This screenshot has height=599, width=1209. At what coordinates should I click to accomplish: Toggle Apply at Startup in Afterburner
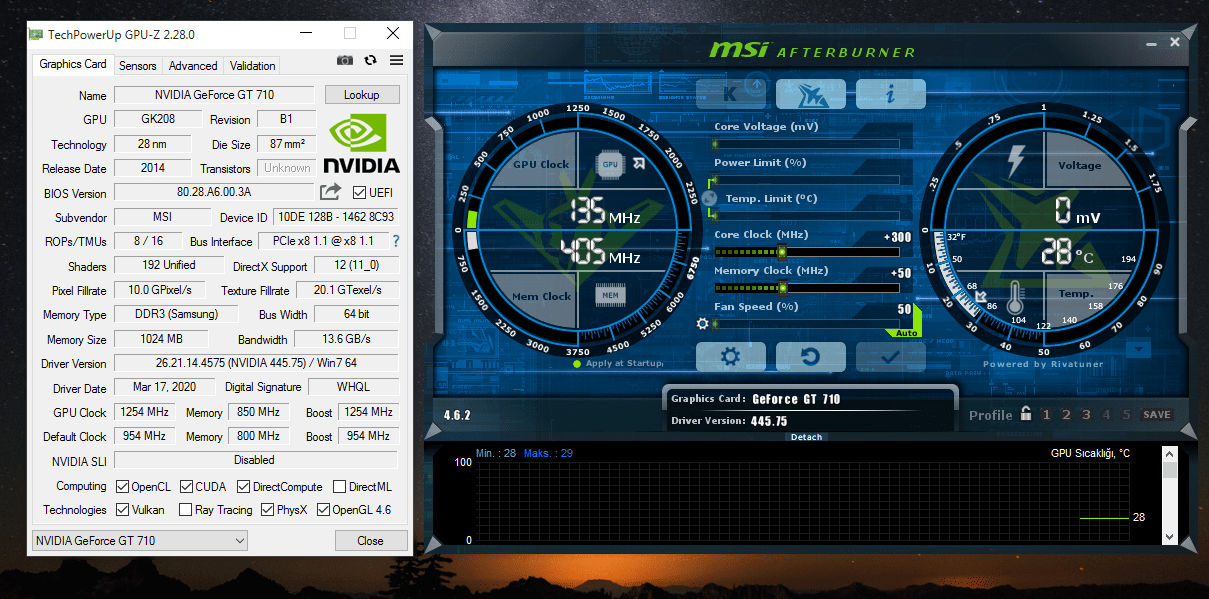coord(576,364)
